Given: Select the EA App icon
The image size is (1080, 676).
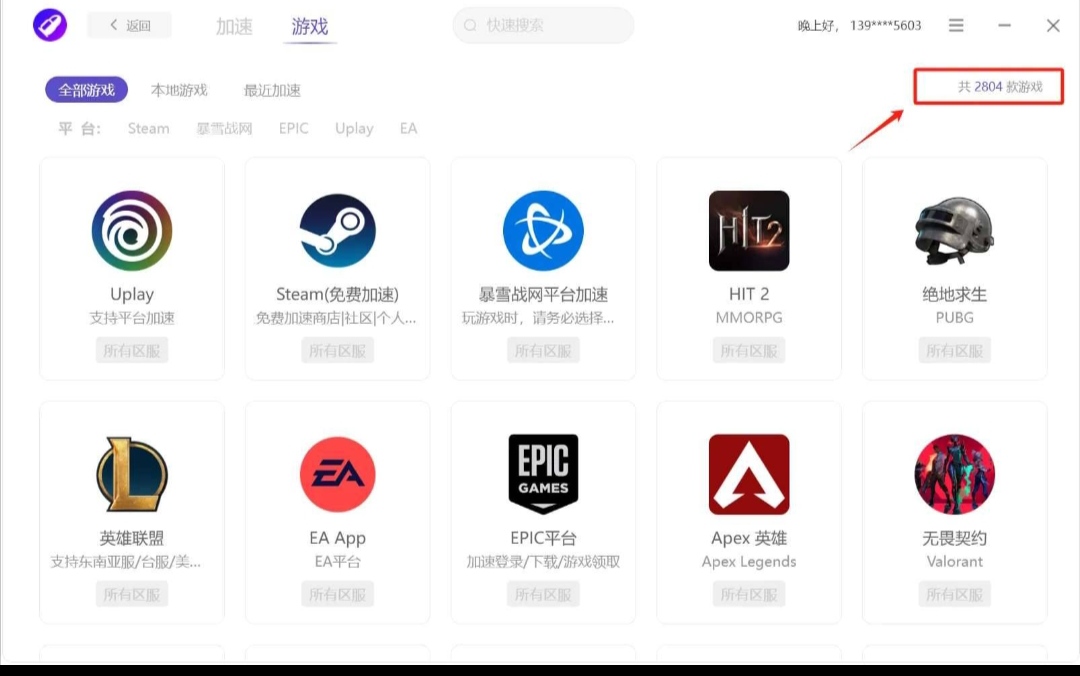Looking at the screenshot, I should click(x=338, y=474).
